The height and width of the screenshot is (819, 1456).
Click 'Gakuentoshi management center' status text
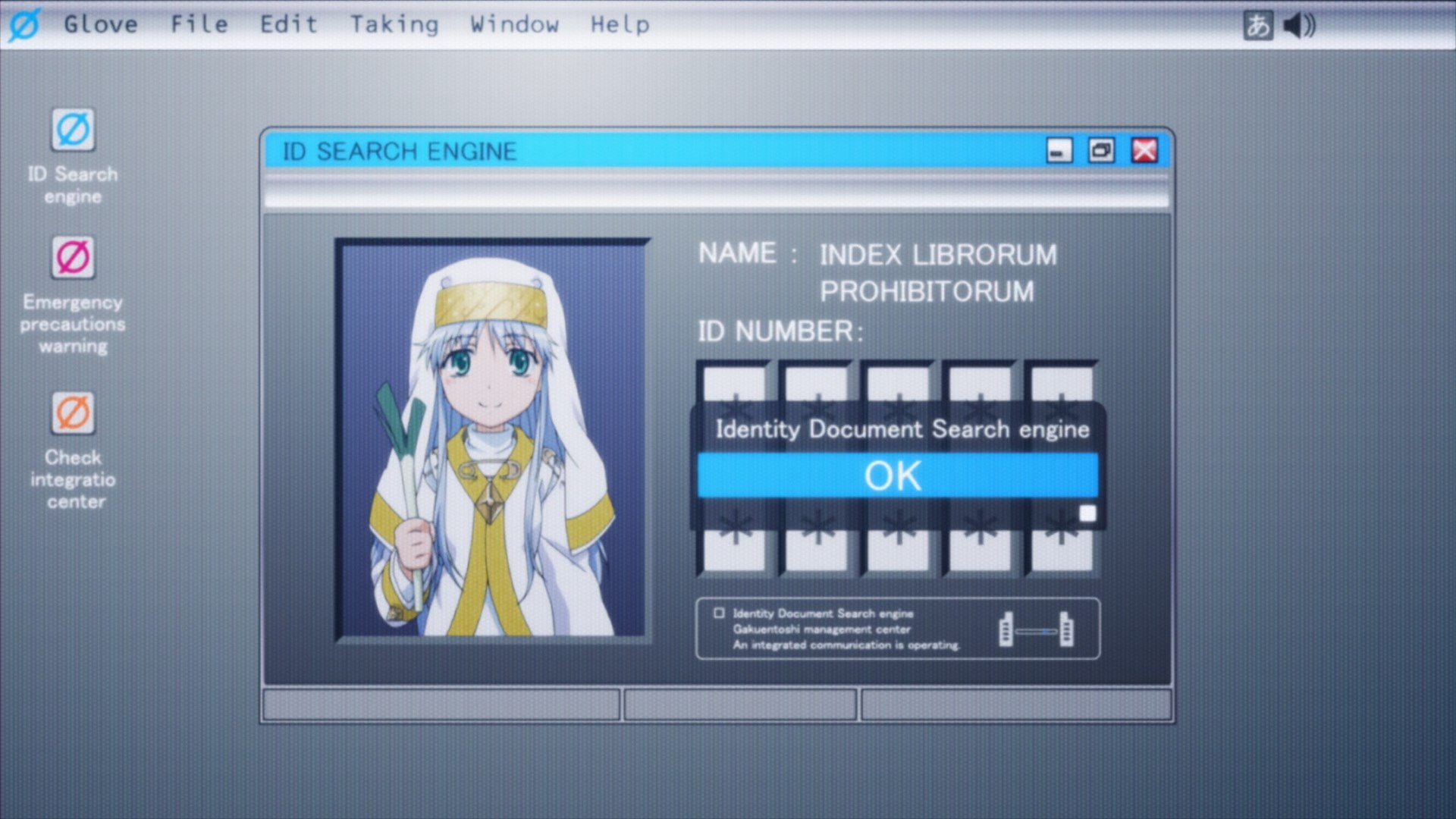pyautogui.click(x=822, y=629)
